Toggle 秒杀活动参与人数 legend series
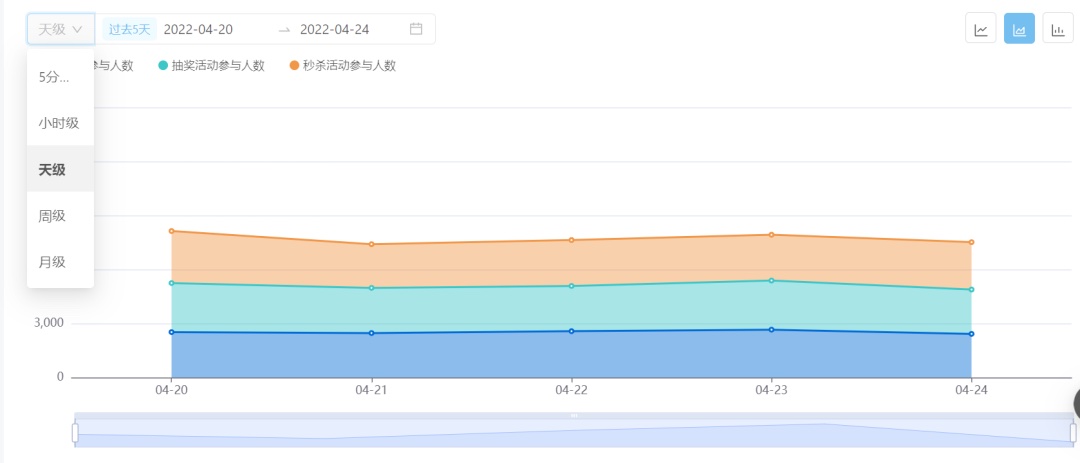1080x463 pixels. (342, 66)
